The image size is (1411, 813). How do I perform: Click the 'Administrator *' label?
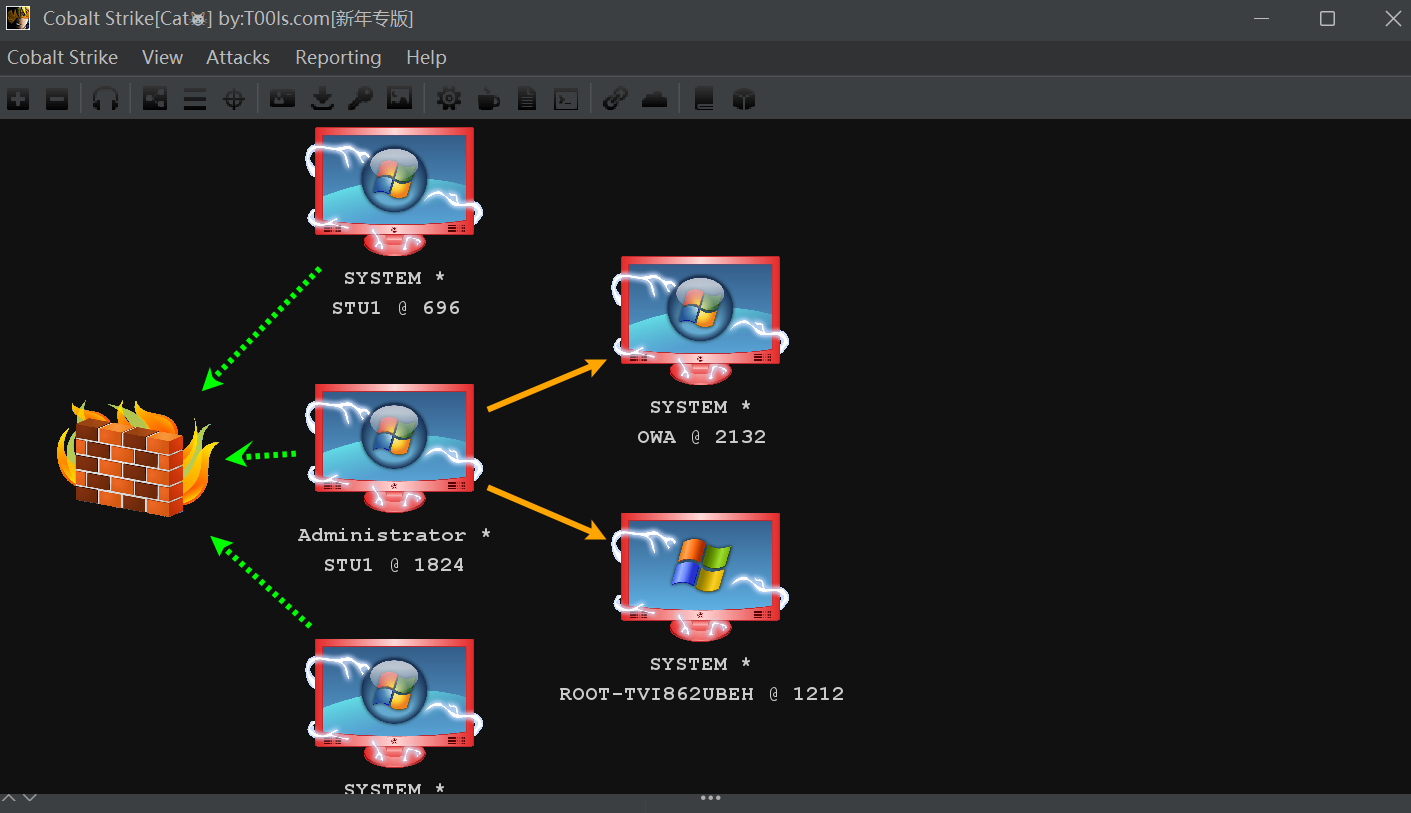point(395,535)
